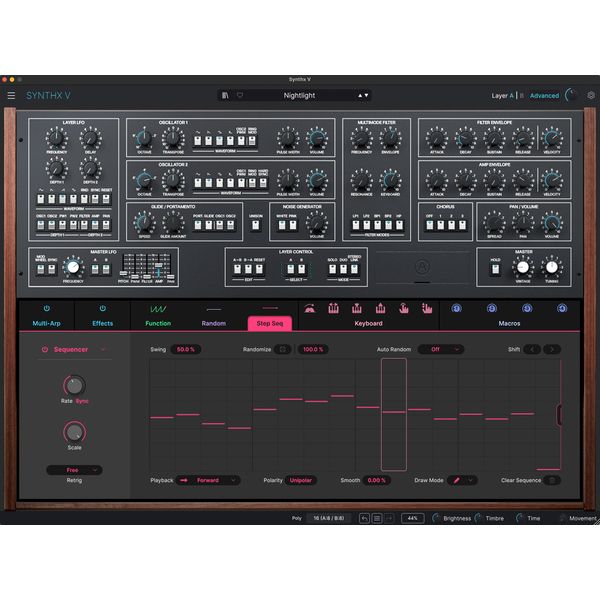Open the settings gear in top bar

click(591, 95)
